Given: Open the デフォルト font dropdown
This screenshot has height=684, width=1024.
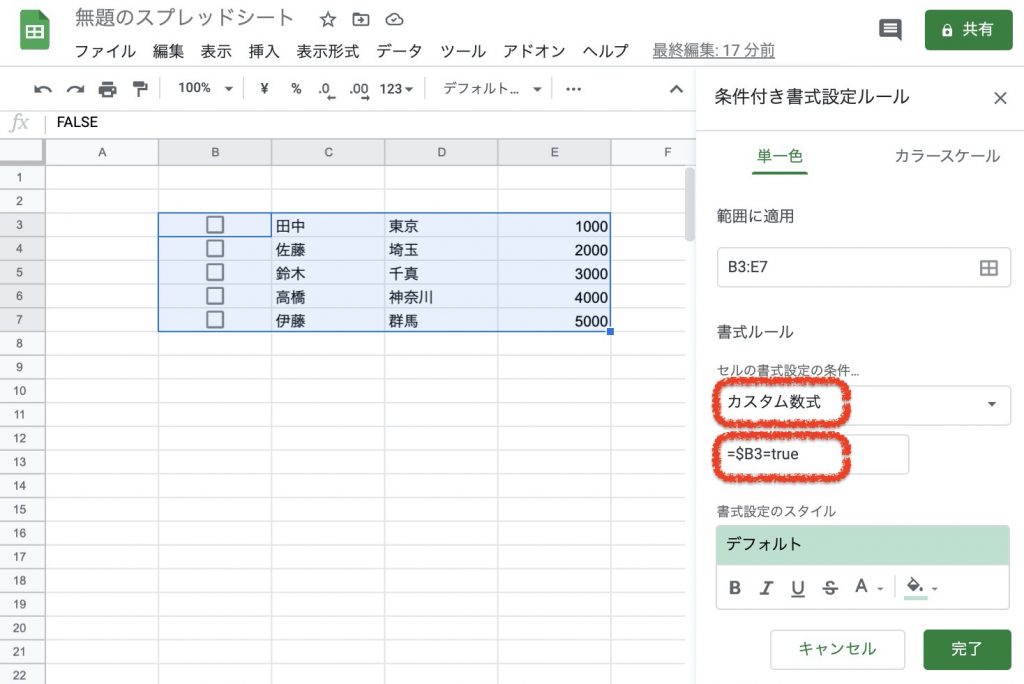Looking at the screenshot, I should coord(492,89).
